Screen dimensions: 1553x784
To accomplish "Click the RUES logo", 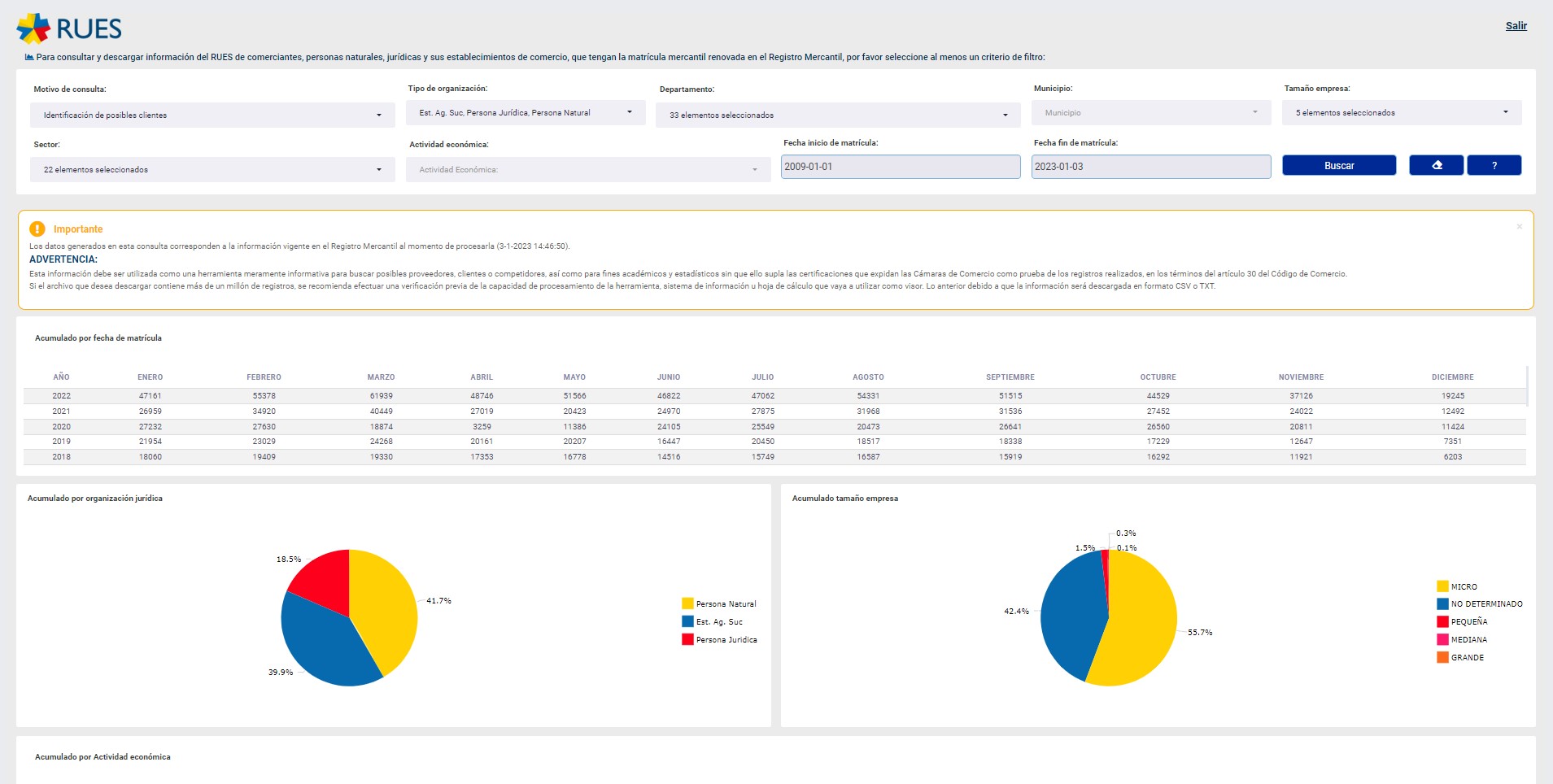I will click(69, 28).
